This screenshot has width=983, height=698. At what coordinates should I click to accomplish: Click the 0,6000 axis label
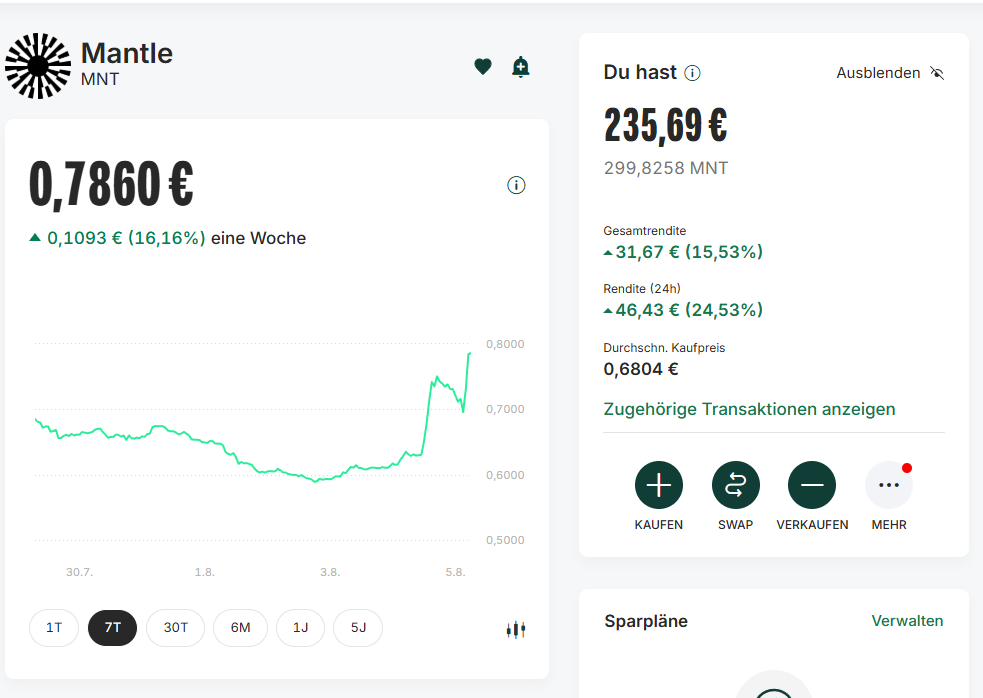click(x=505, y=475)
